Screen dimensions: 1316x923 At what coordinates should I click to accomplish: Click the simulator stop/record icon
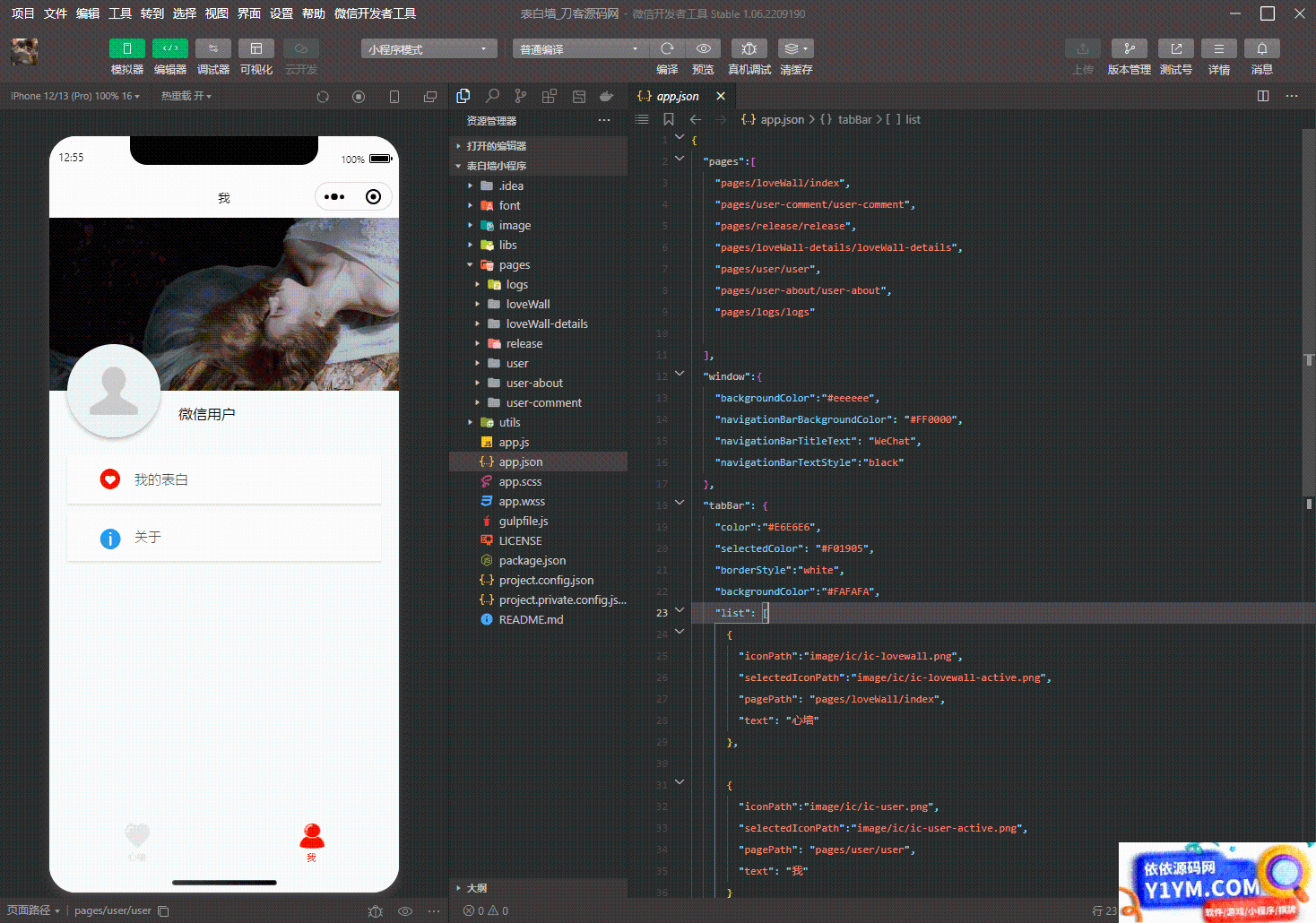359,97
